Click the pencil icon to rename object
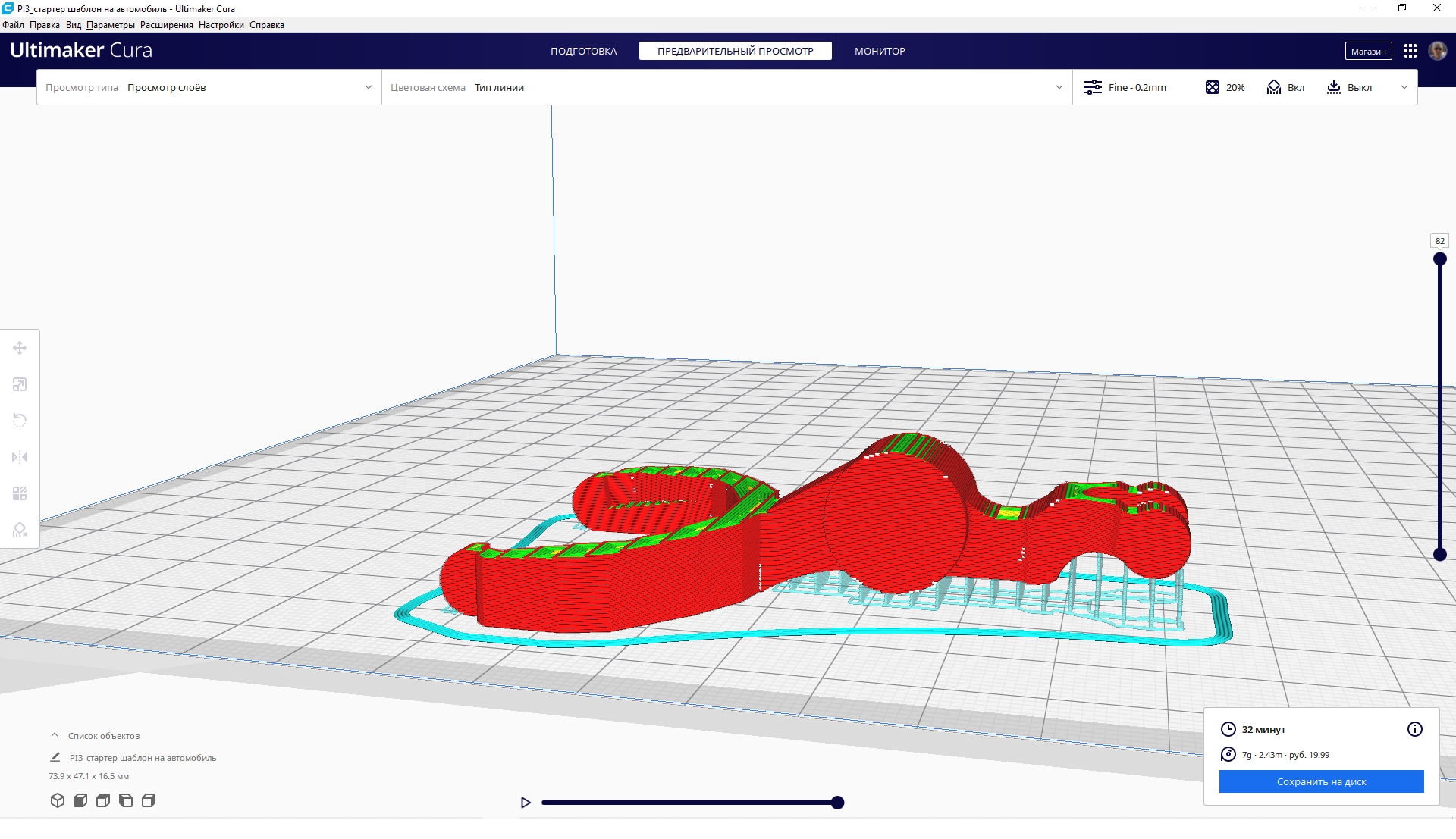This screenshot has width=1456, height=839. [x=55, y=757]
